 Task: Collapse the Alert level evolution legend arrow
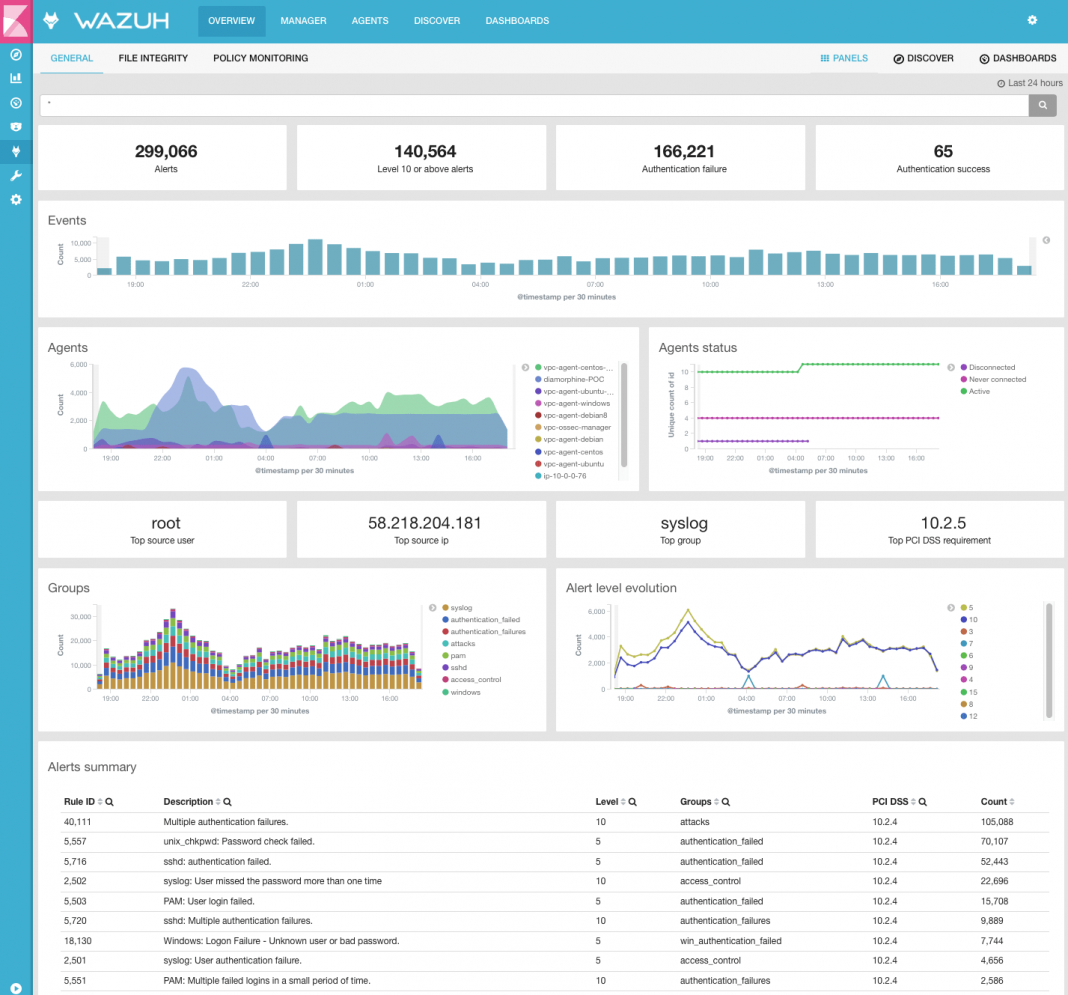click(950, 608)
